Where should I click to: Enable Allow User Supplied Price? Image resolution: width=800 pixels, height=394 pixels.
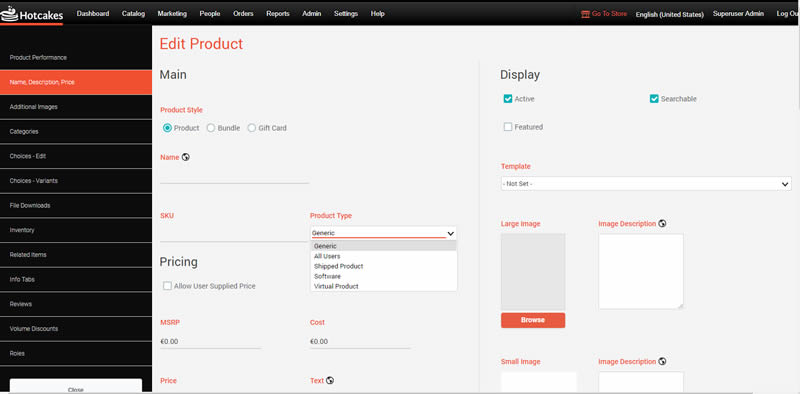pyautogui.click(x=167, y=286)
